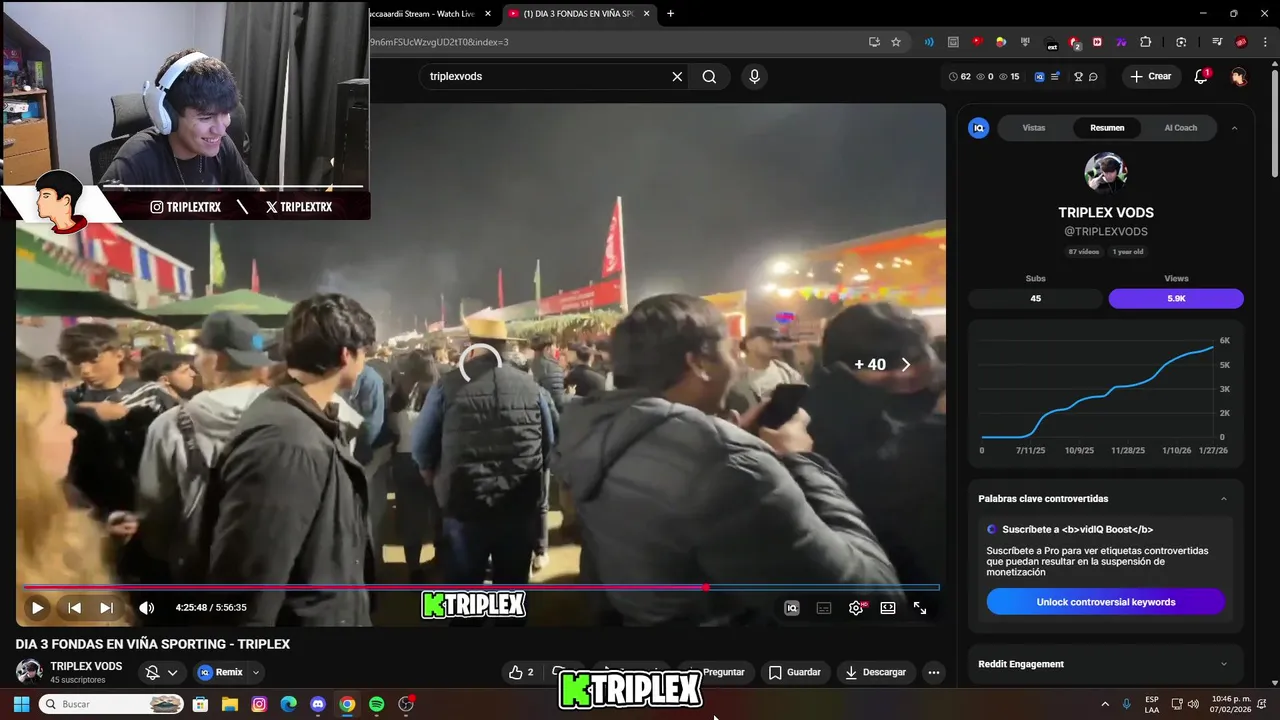
Task: Switch to AI Coach tab
Action: point(1180,128)
